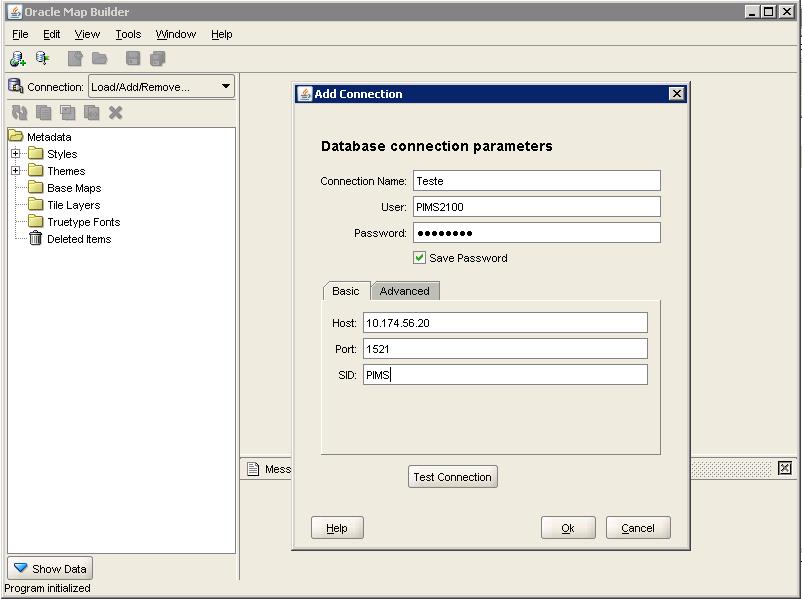Open the Tools menu
The height and width of the screenshot is (599, 802).
coord(128,34)
